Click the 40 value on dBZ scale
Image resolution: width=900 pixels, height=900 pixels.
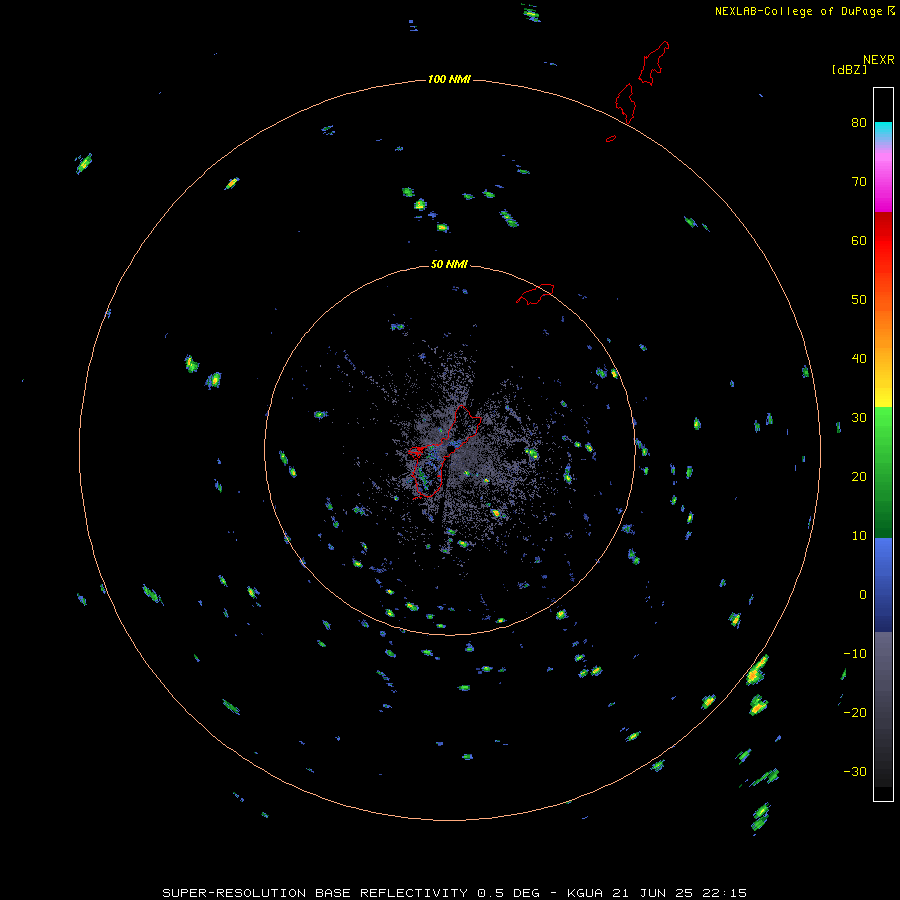859,359
